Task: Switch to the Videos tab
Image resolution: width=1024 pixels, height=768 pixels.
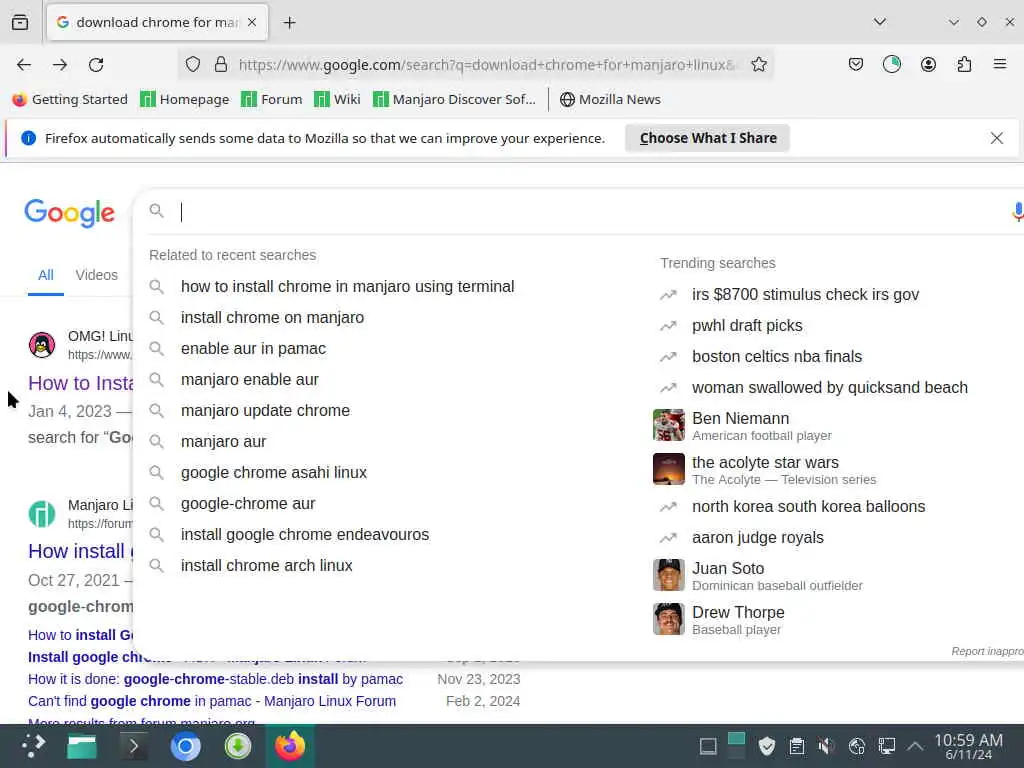Action: tap(97, 275)
